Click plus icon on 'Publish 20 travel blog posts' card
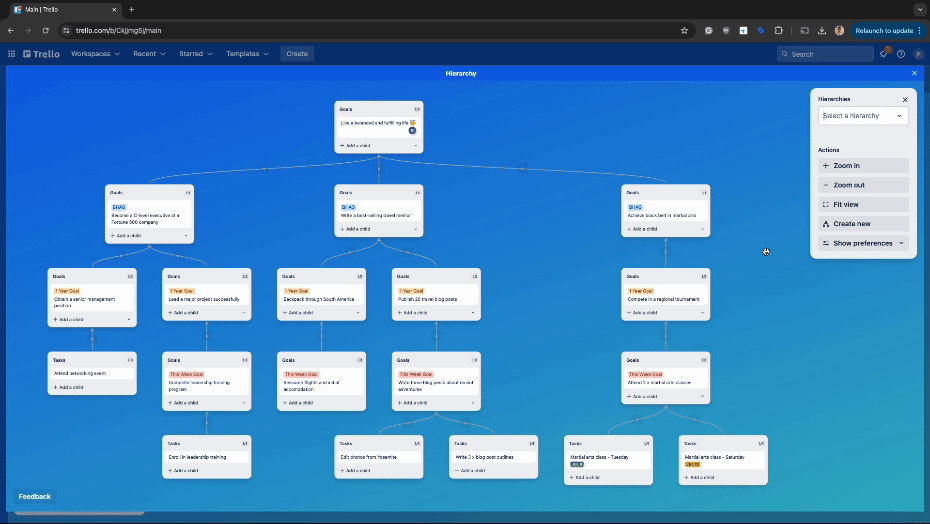Viewport: 930px width, 524px height. click(400, 313)
